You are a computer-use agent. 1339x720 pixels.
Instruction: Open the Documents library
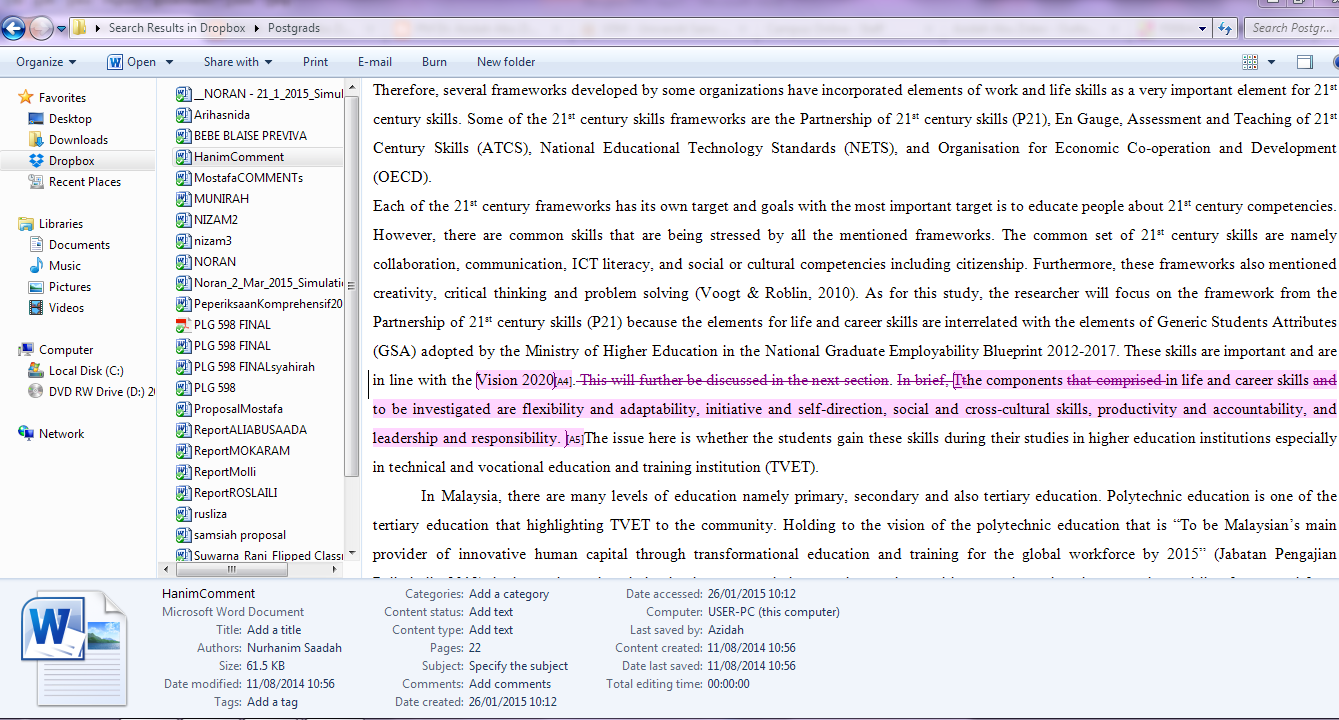click(x=79, y=245)
